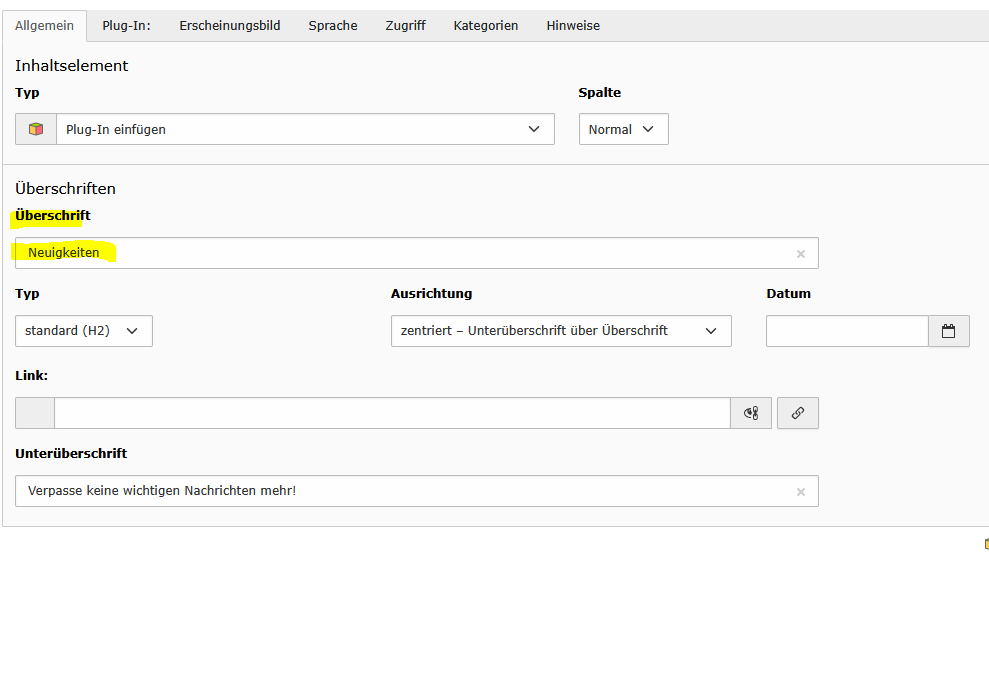Switch to the Plug-In: tab
The image size is (989, 700).
point(126,26)
